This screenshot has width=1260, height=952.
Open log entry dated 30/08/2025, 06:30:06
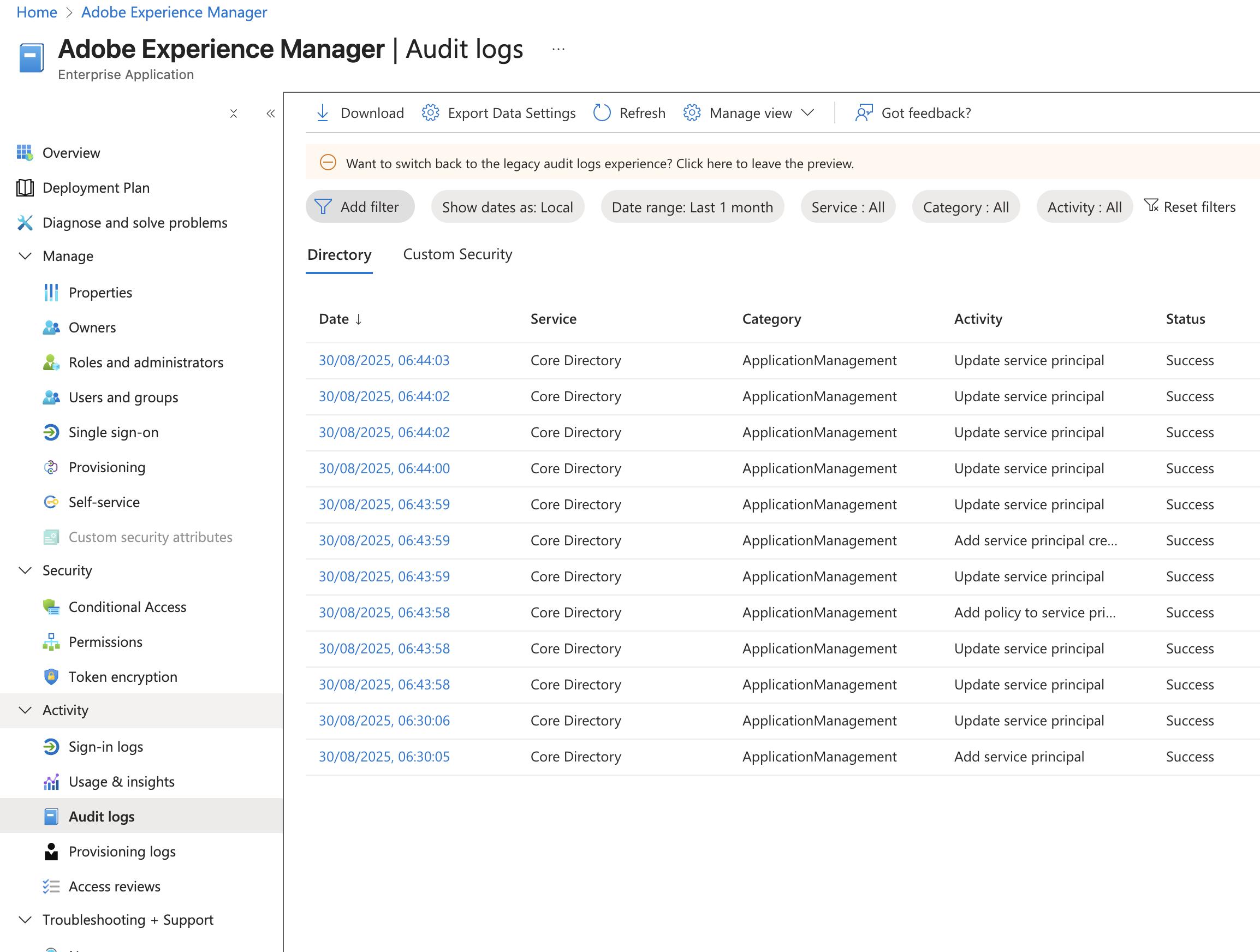[384, 721]
